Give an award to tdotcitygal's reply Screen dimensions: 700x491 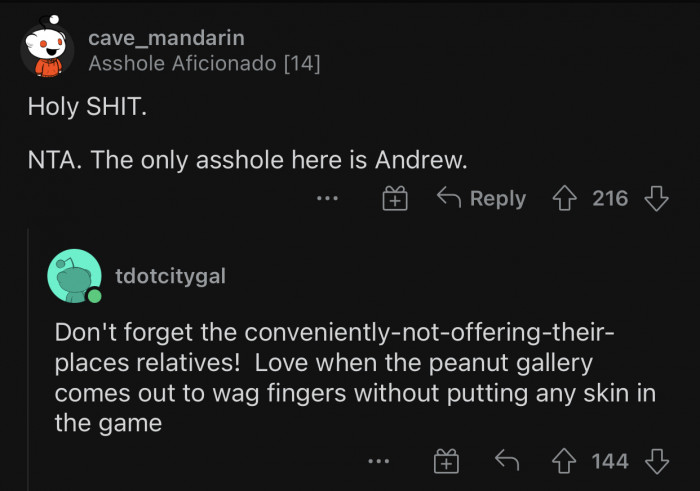click(x=446, y=461)
